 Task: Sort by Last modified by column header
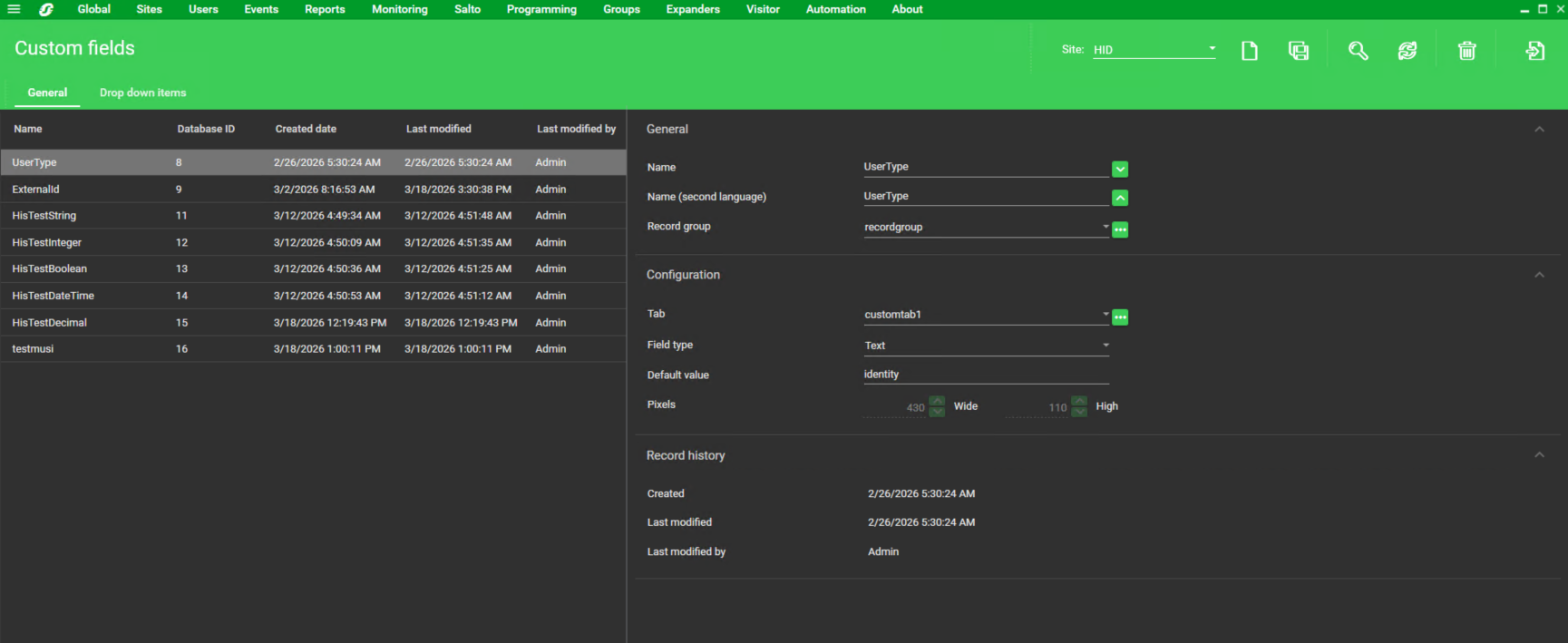pos(577,129)
